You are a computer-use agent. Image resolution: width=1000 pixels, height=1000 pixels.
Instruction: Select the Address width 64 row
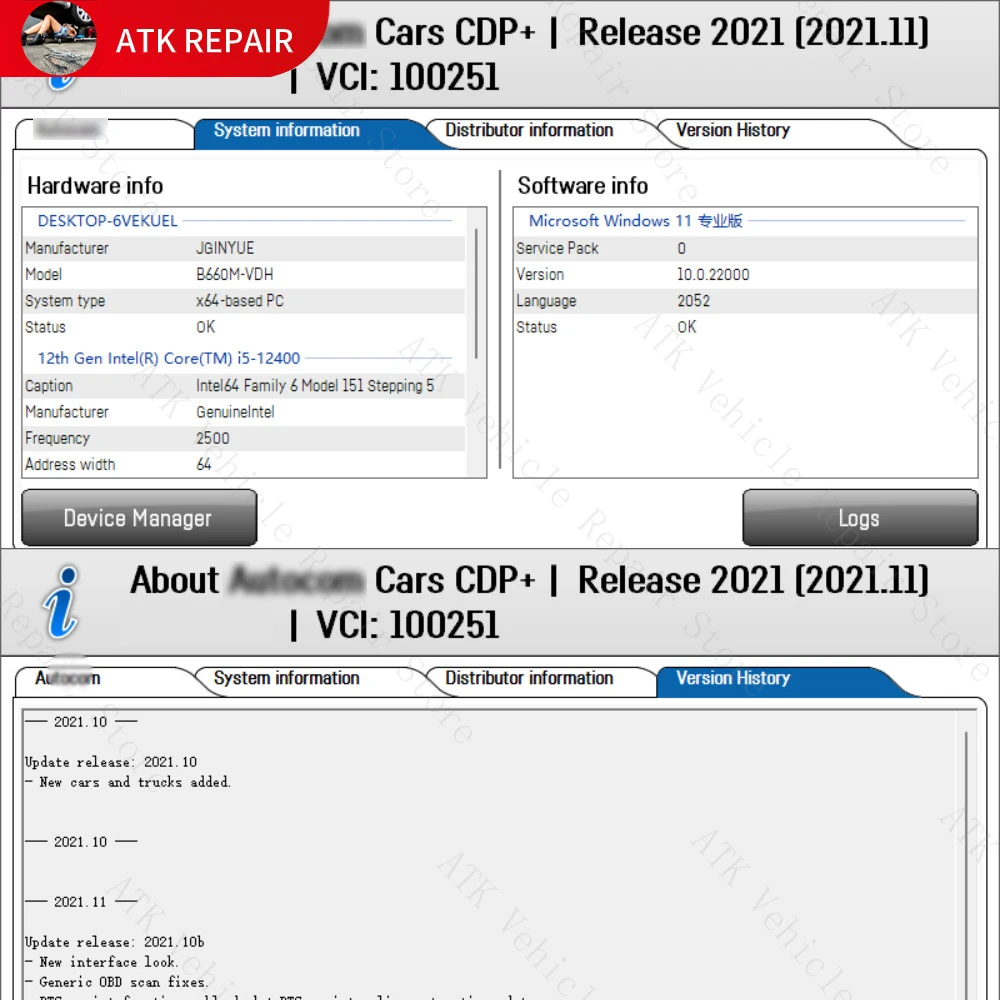(245, 465)
